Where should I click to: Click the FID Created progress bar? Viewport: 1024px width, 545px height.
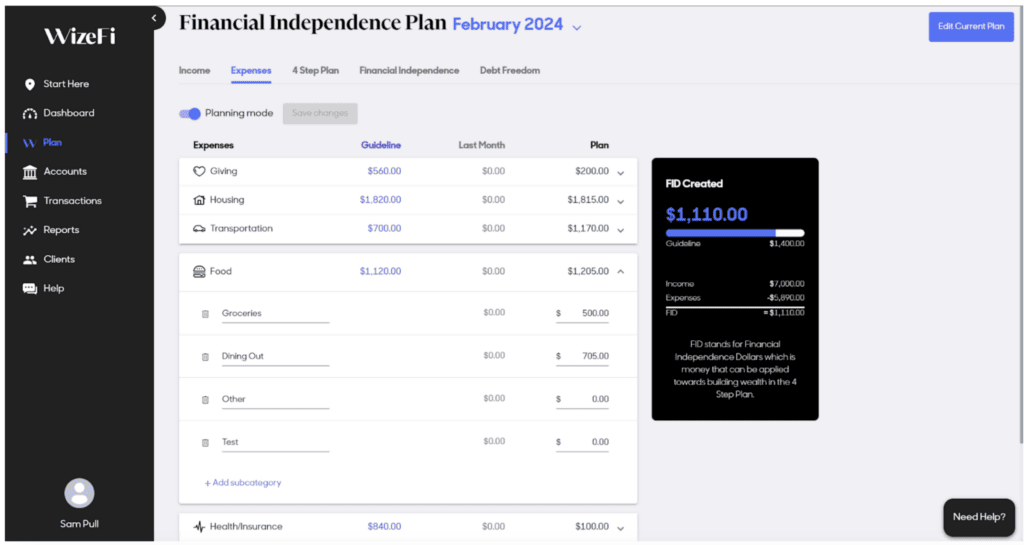(734, 233)
